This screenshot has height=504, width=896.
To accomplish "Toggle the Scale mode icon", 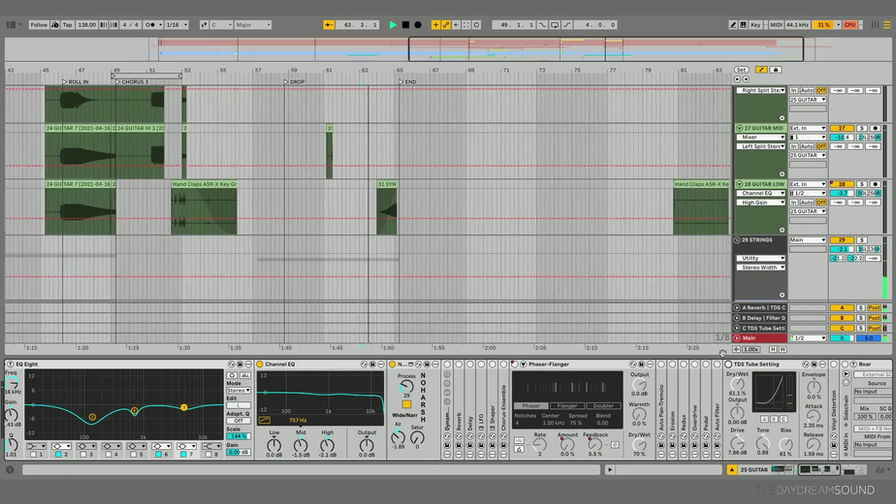I will [x=204, y=25].
